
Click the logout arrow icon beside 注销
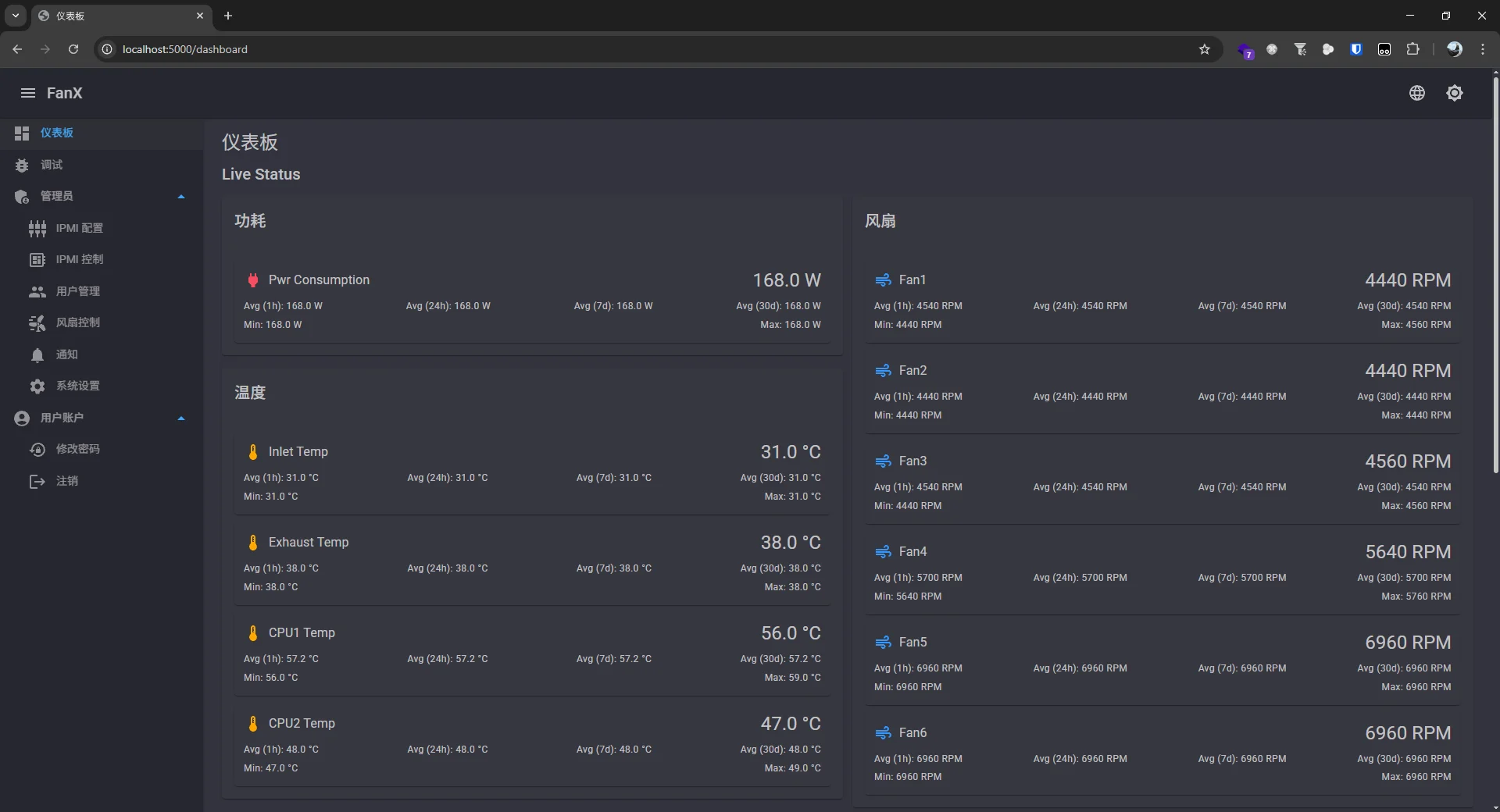coord(37,482)
